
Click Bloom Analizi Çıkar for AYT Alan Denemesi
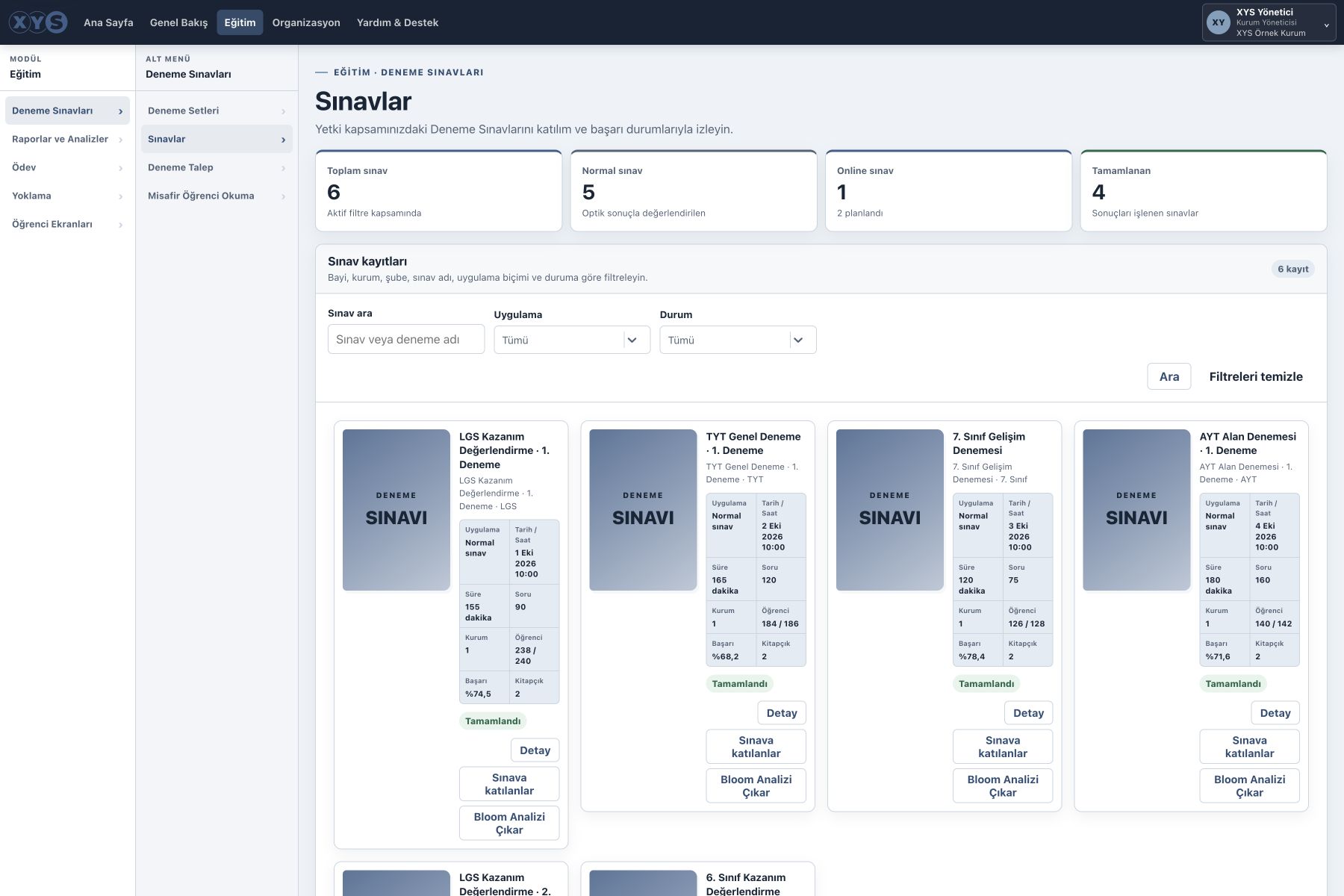[1250, 785]
